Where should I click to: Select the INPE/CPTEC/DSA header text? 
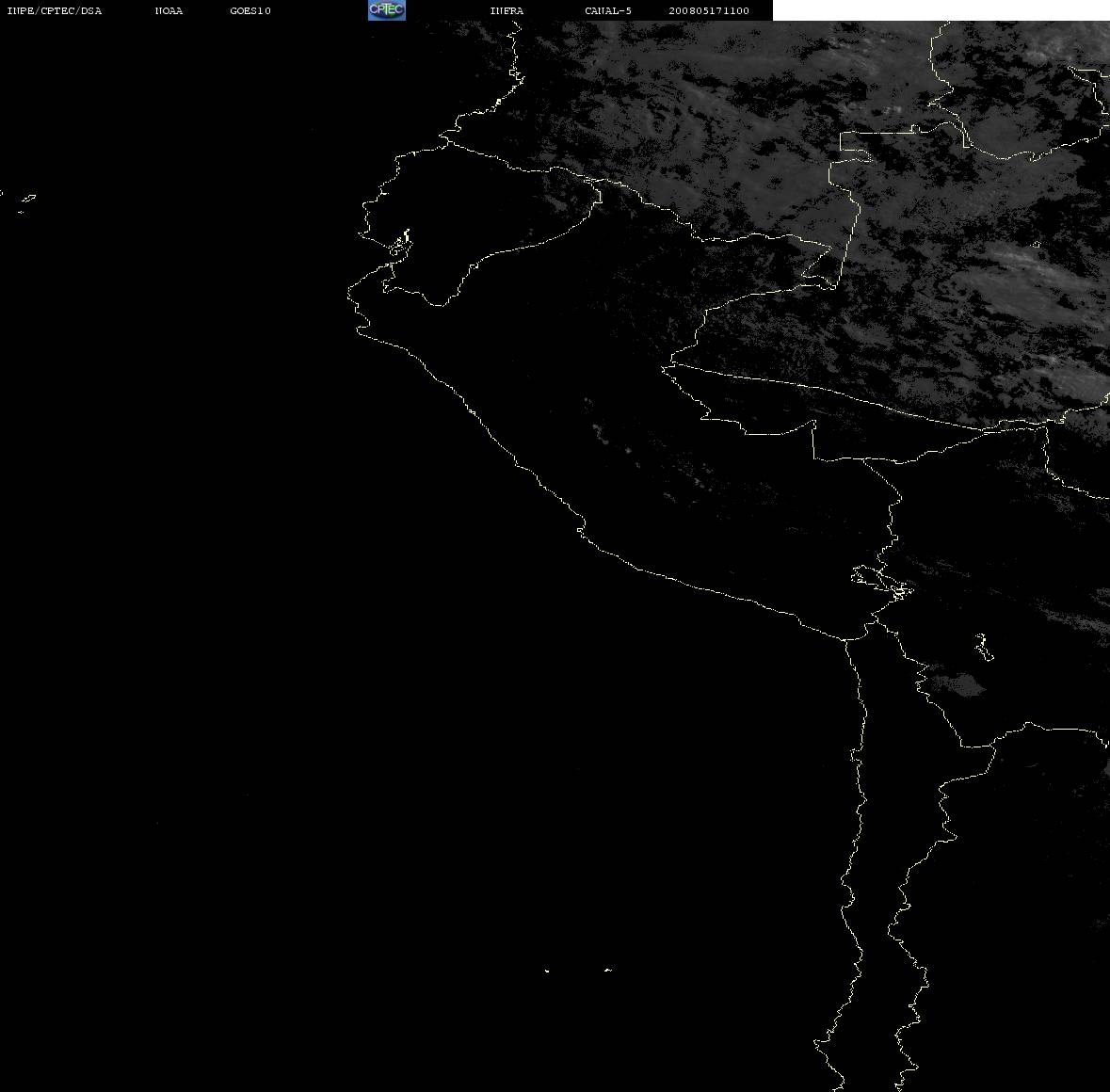click(54, 10)
